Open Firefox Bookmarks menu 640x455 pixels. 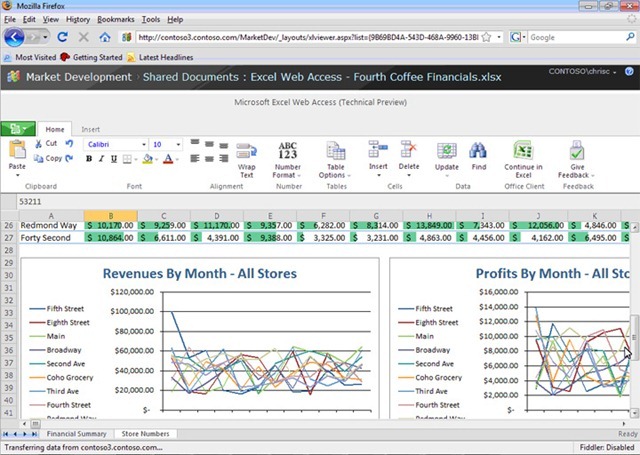point(116,20)
